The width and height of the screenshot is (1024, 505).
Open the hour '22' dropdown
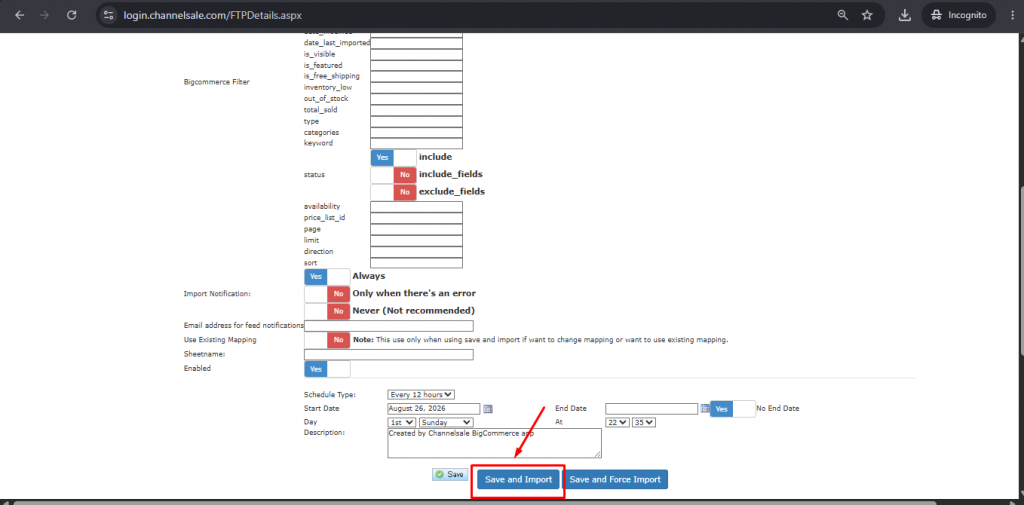pos(618,423)
